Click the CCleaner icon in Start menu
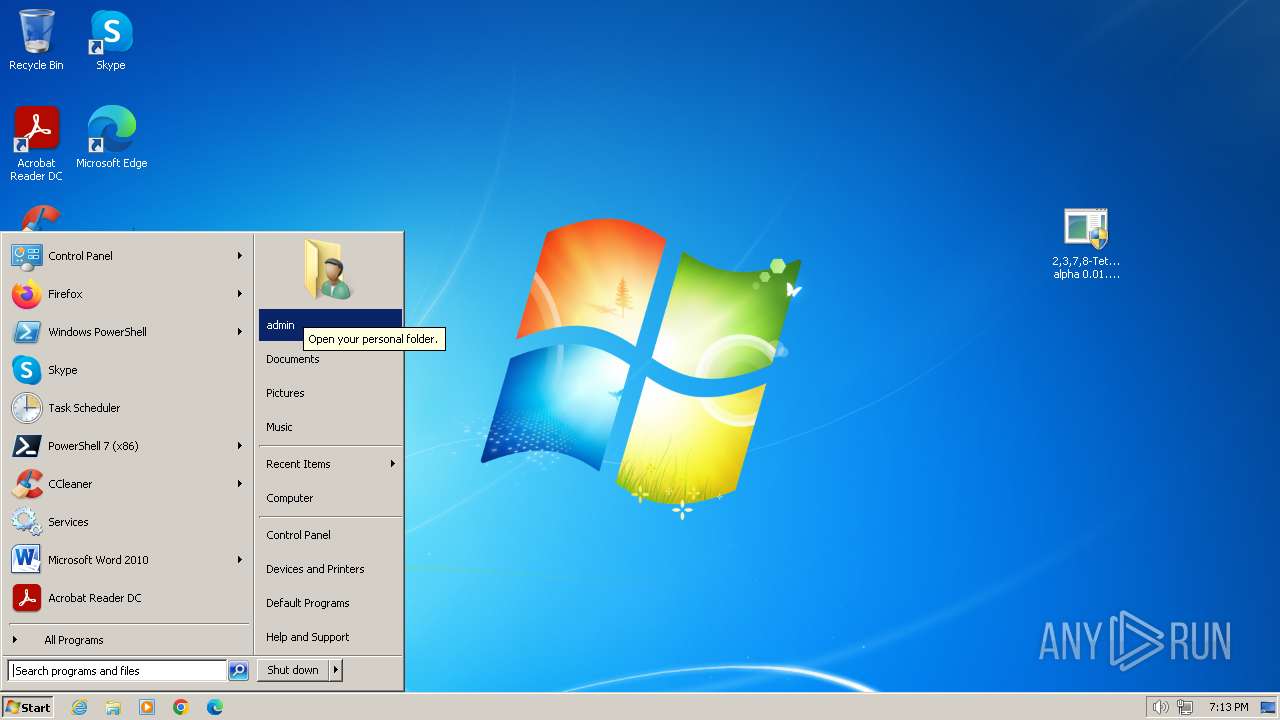Viewport: 1280px width, 720px height. click(x=26, y=484)
